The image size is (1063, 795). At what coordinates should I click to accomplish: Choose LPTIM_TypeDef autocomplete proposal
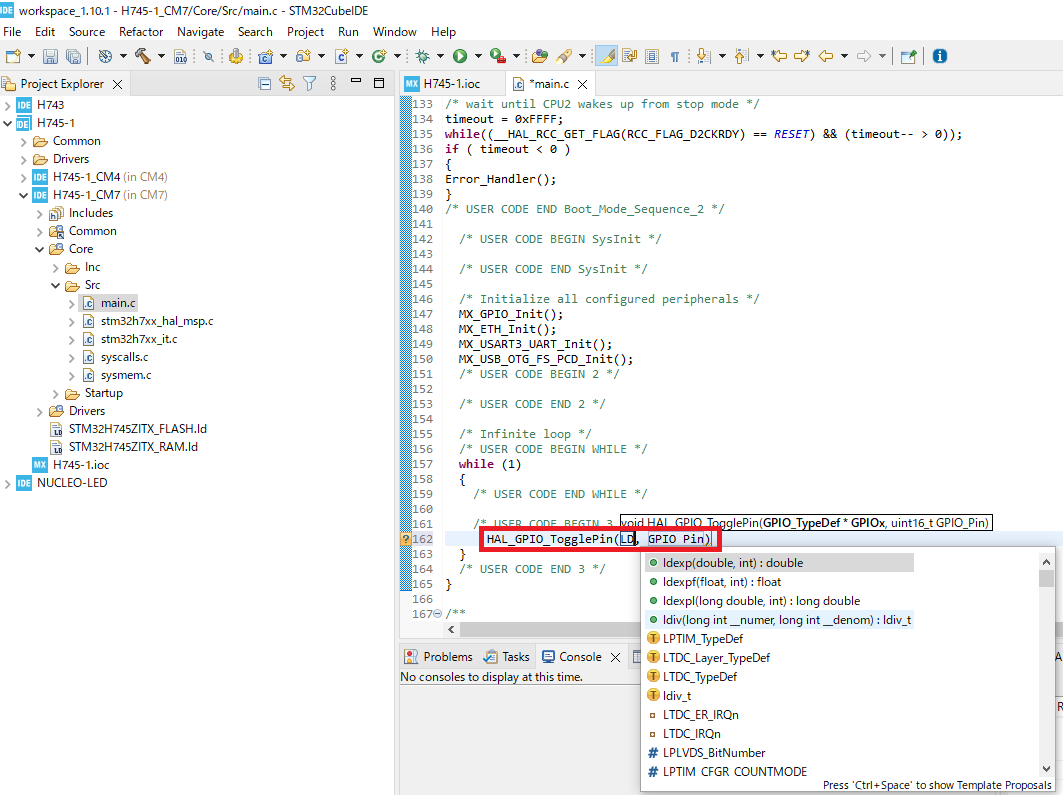tap(702, 638)
